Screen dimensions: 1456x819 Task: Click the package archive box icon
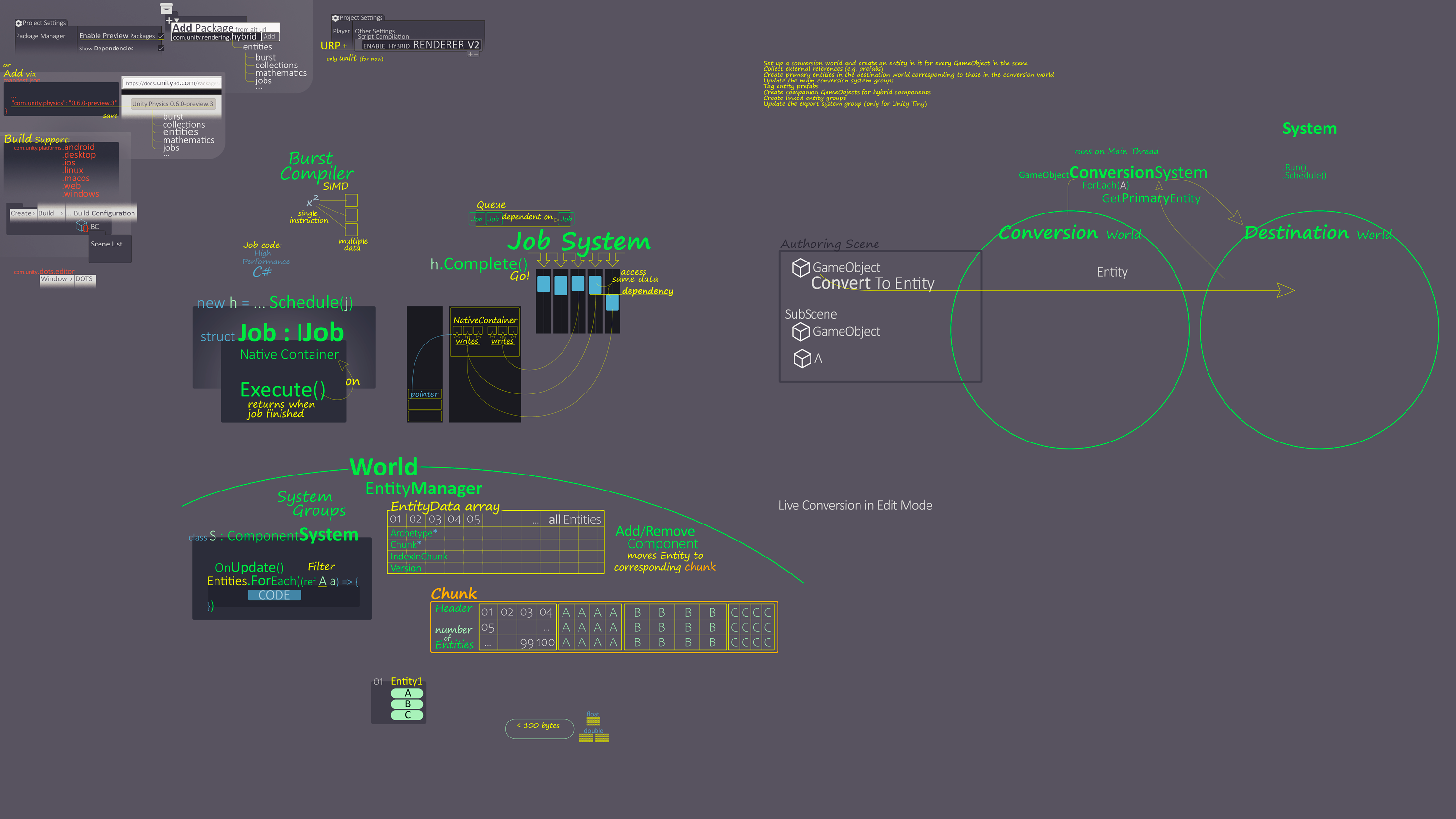click(166, 8)
